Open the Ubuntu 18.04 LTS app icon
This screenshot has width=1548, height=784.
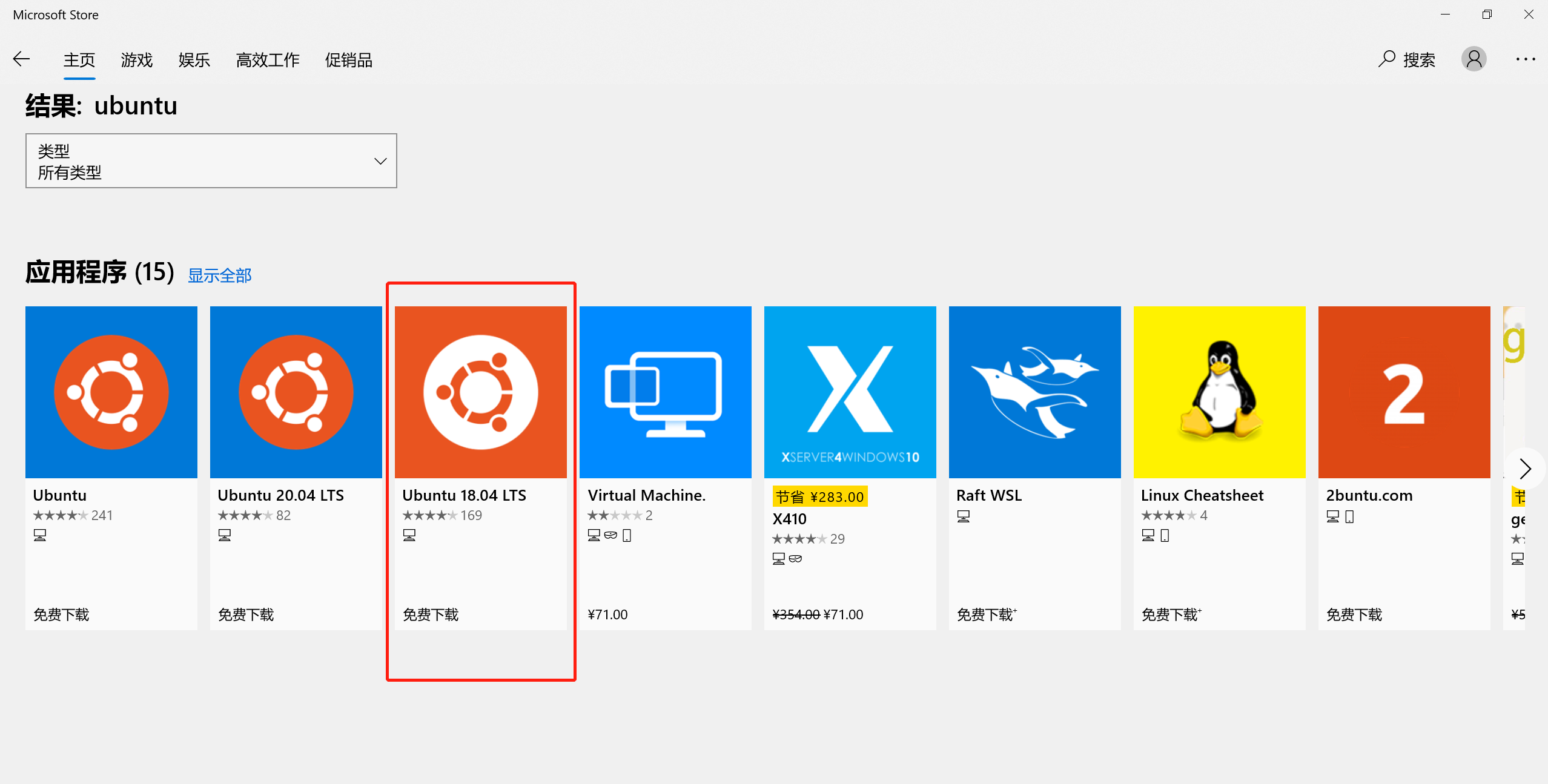(x=480, y=392)
